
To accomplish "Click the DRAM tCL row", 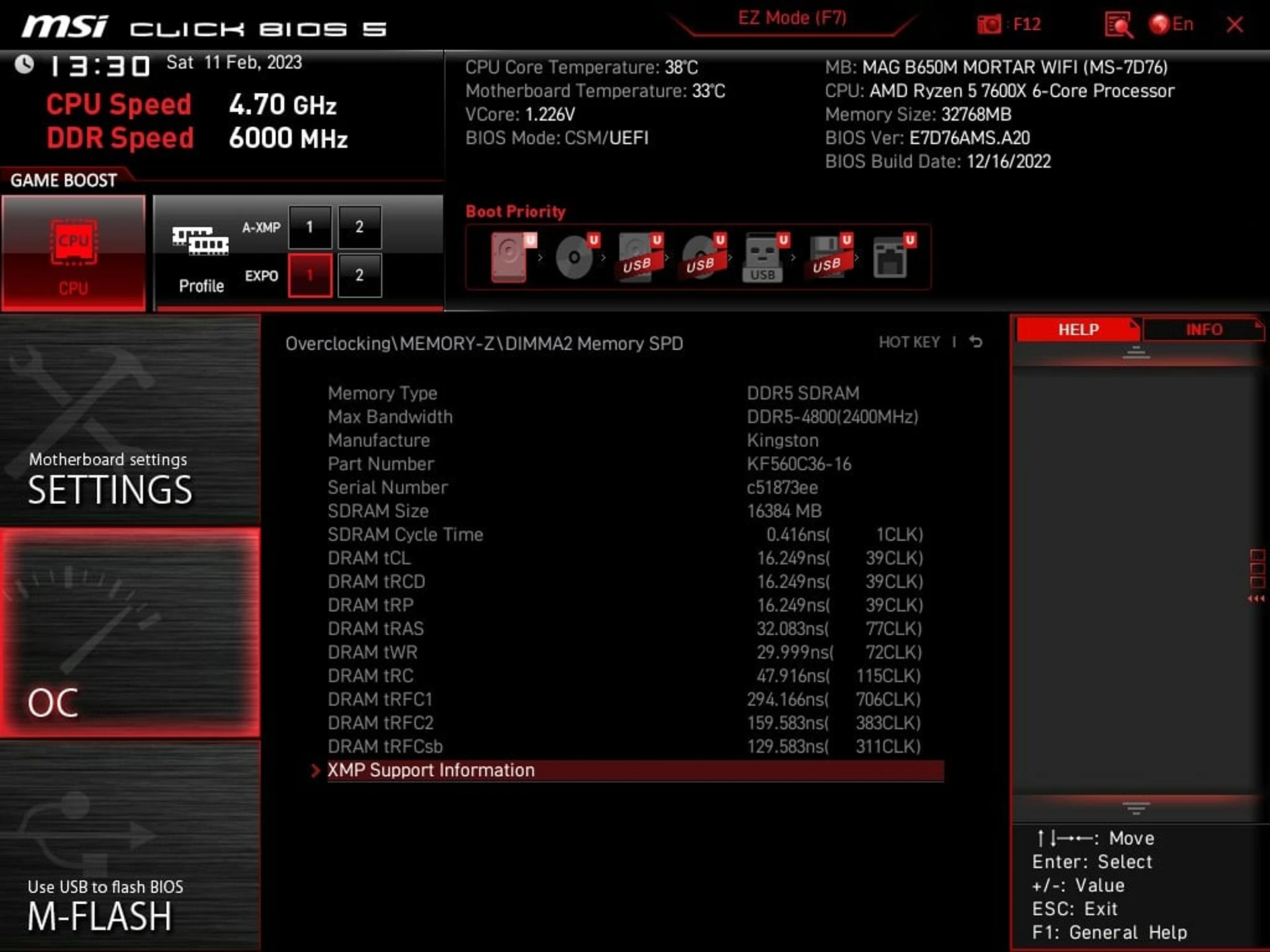I will tap(635, 558).
